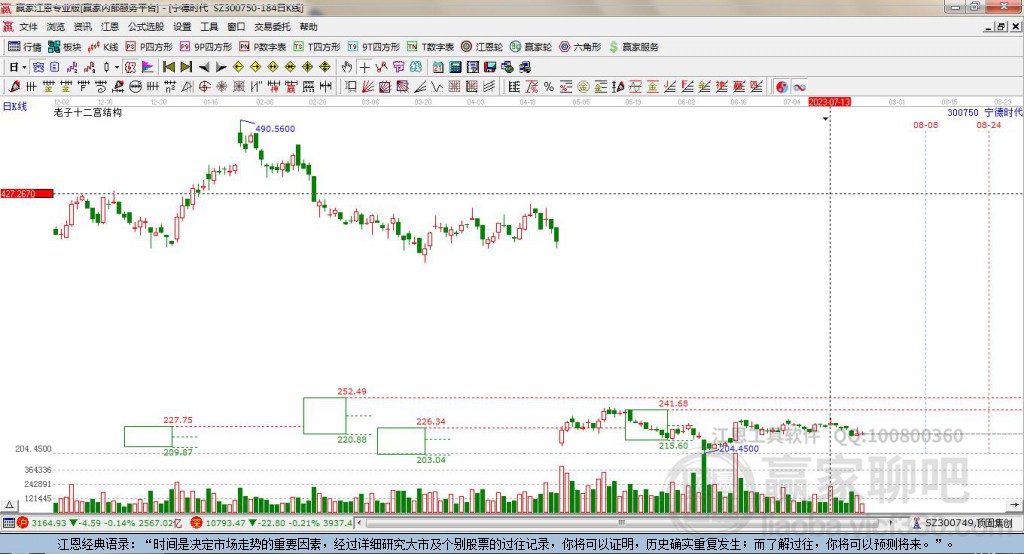
Task: Jump to first bar with skip-start icon
Action: [x=168, y=67]
